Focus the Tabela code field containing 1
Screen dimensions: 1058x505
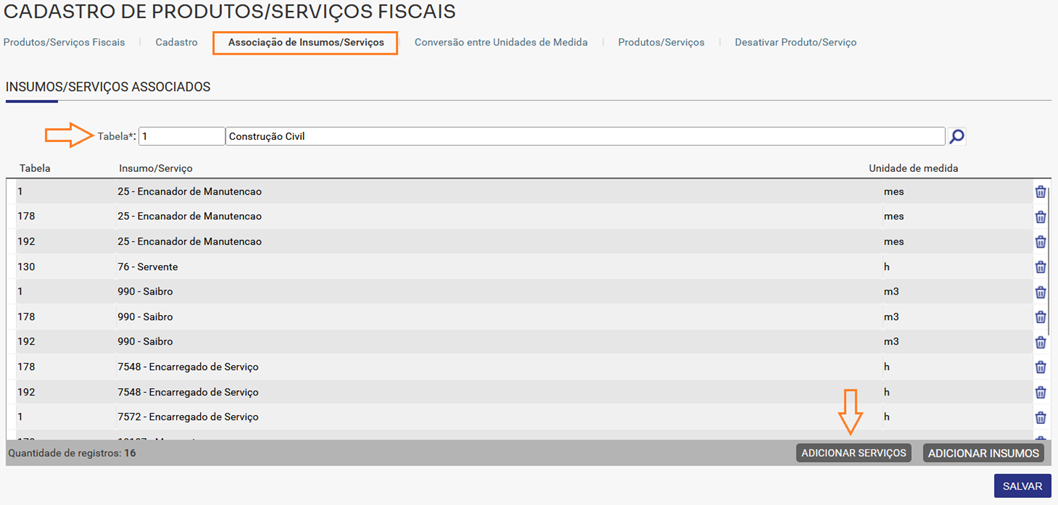[x=182, y=136]
